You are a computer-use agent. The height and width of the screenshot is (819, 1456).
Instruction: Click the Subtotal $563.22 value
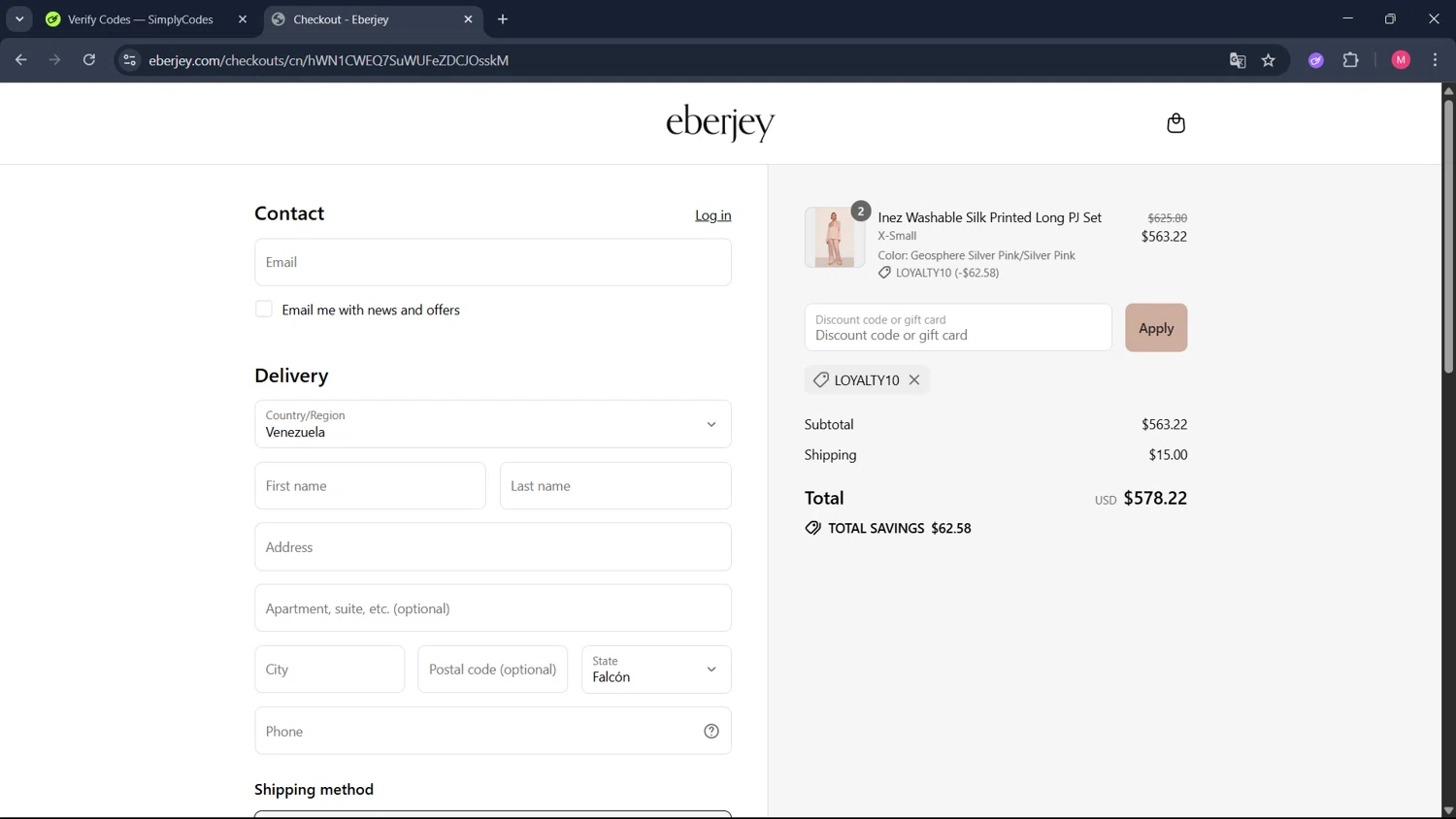pyautogui.click(x=1164, y=425)
